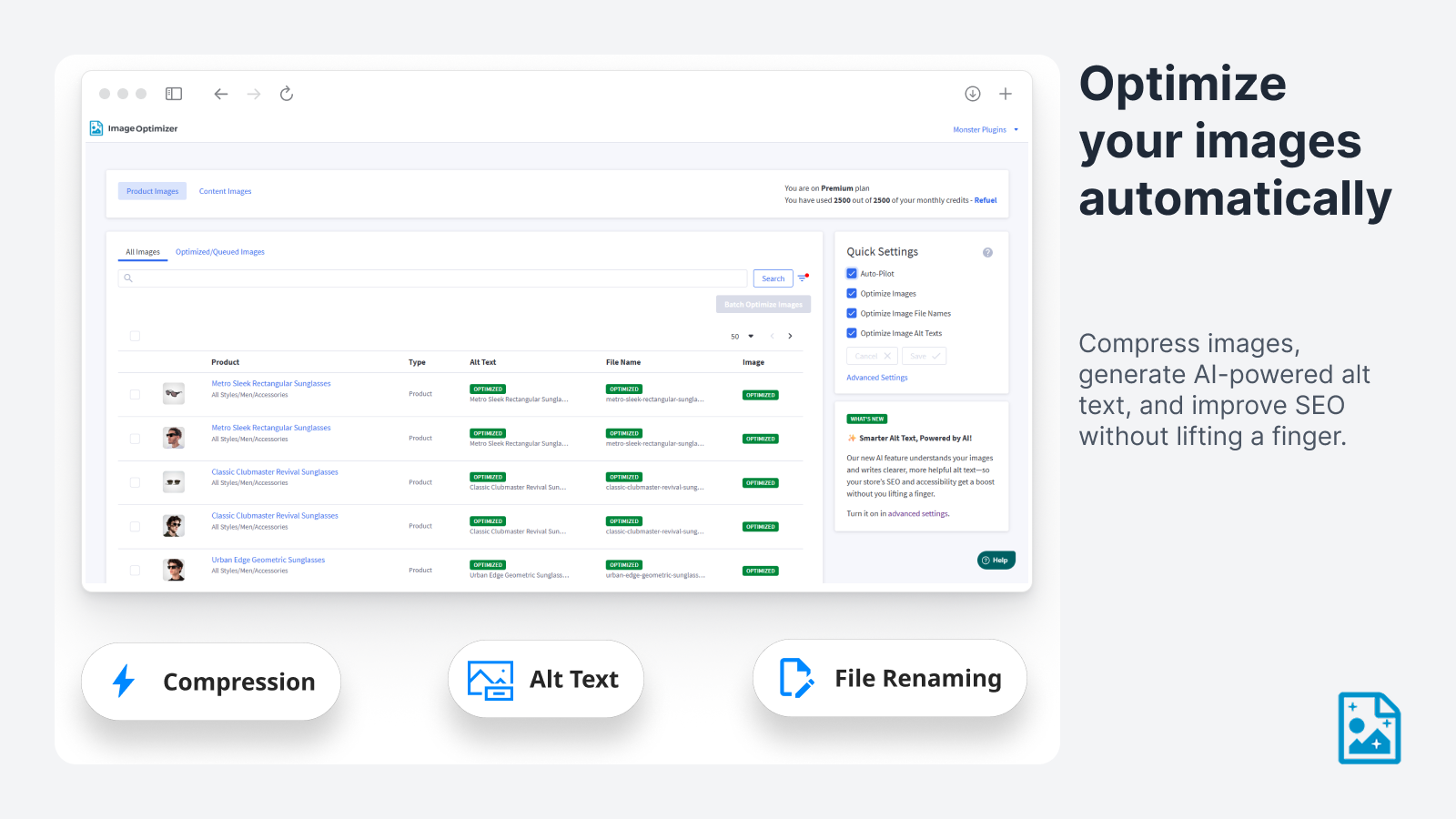The image size is (1456, 819).
Task: Open Urban Edge Geometric Sunglasses product link
Action: point(268,561)
